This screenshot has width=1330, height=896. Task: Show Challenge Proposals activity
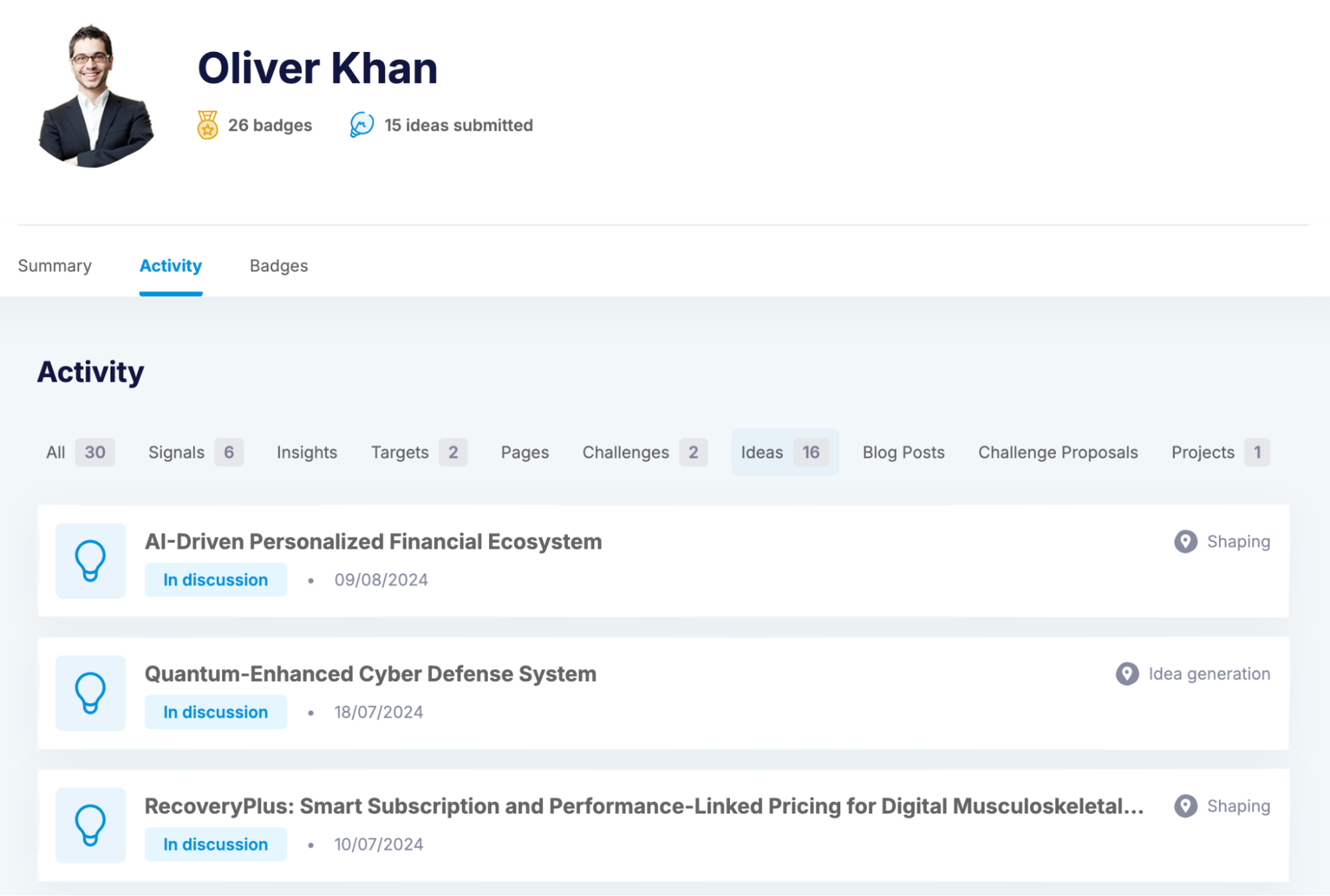[x=1058, y=452]
